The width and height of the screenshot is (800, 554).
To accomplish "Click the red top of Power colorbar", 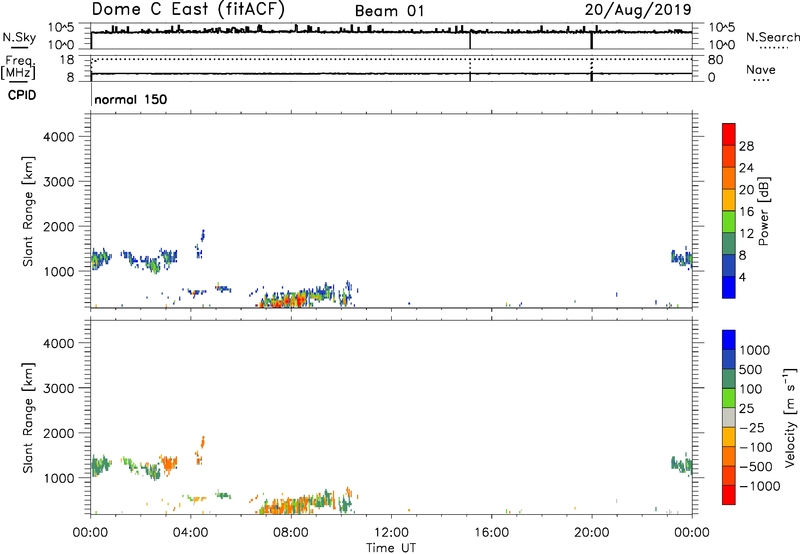I will [x=729, y=134].
